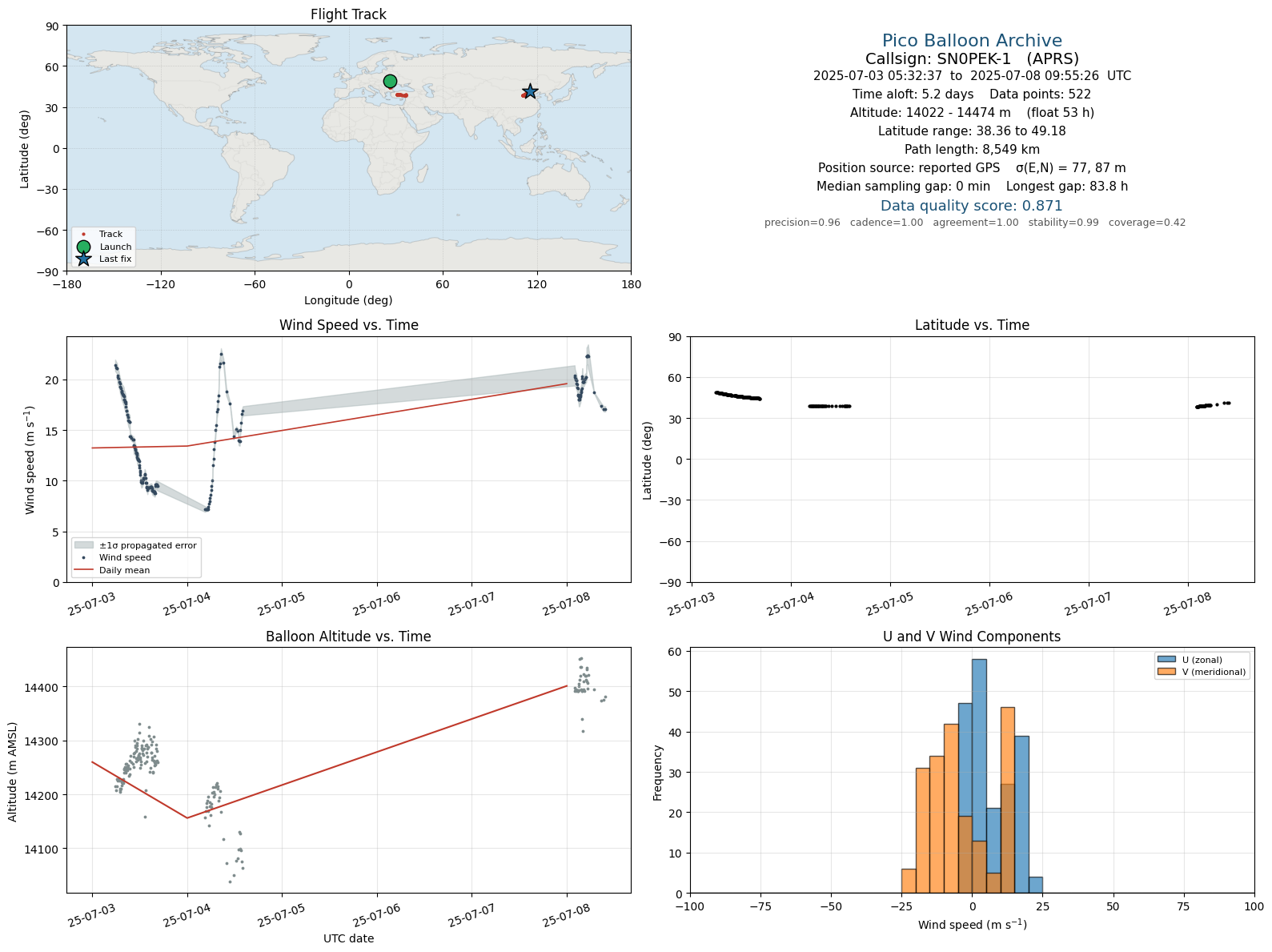
Task: Click the "Latitude vs. Time" title
Action: [x=972, y=325]
